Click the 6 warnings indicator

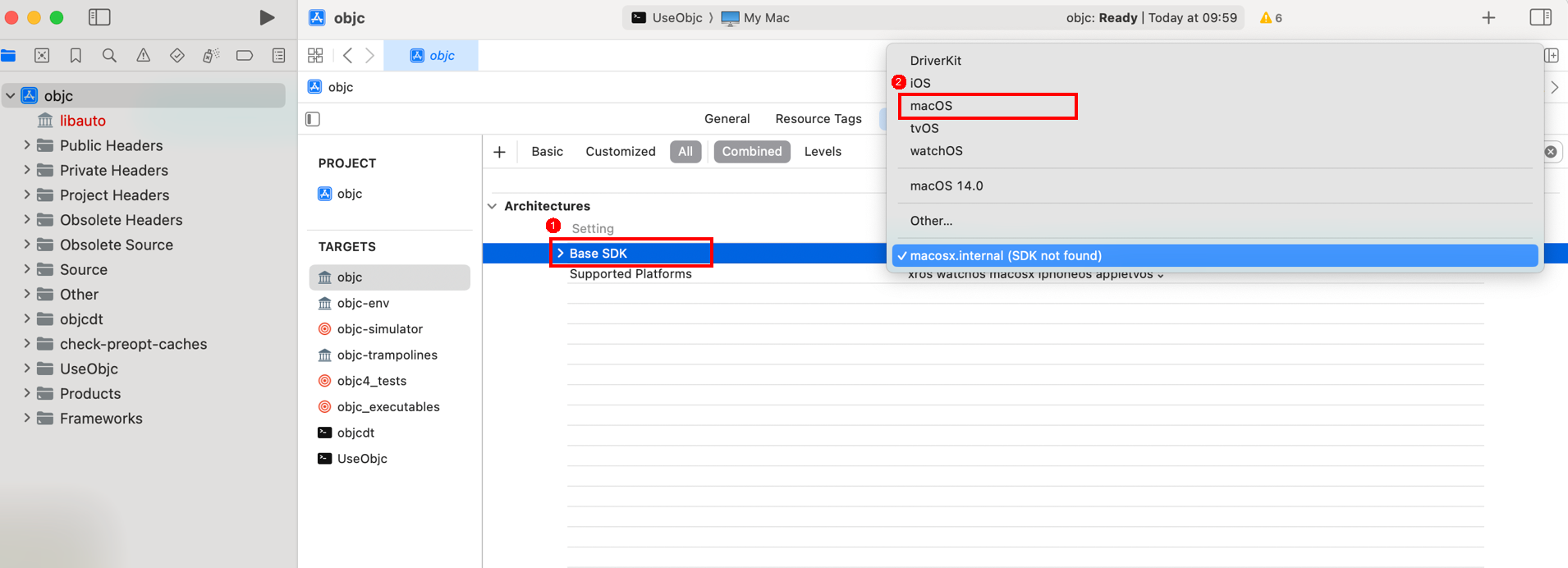1271,18
